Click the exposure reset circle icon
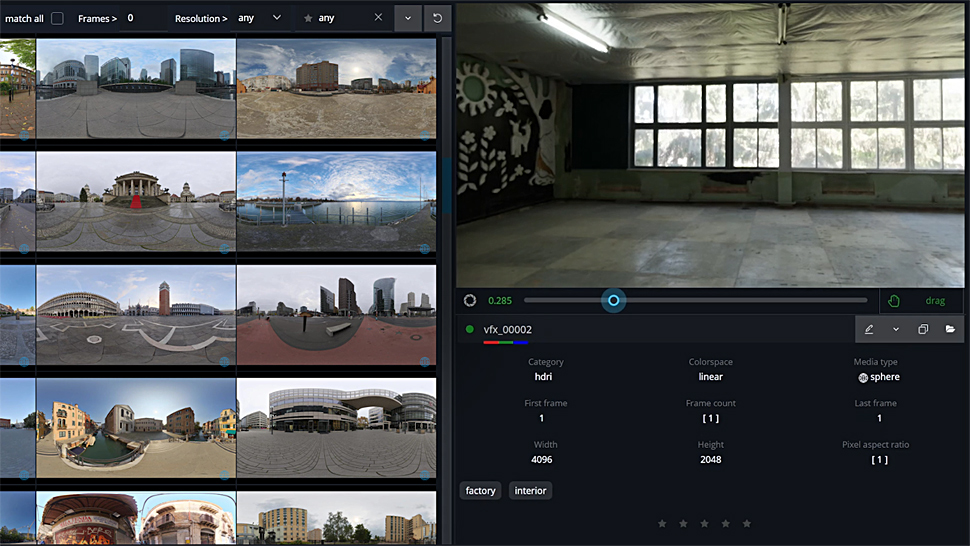This screenshot has height=546, width=970. (x=470, y=301)
